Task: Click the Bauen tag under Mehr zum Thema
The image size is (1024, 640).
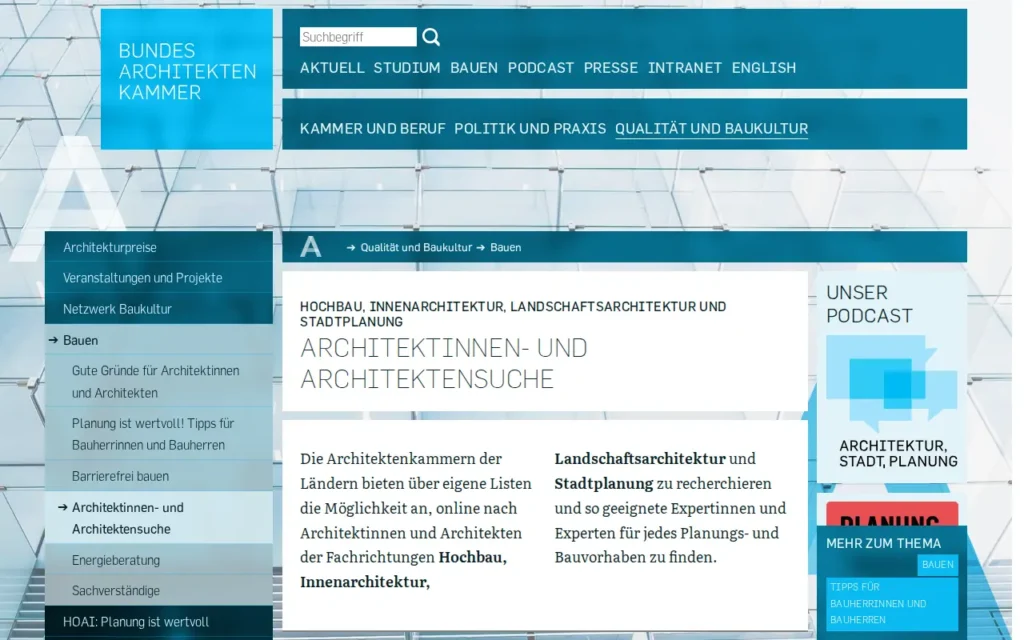Action: pyautogui.click(x=938, y=564)
